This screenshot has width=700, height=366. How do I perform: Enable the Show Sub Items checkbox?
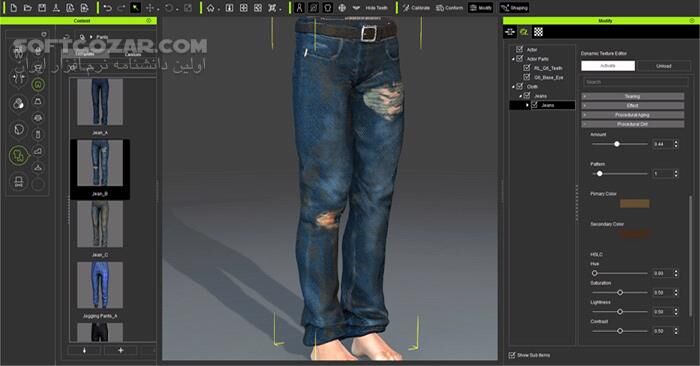512,355
